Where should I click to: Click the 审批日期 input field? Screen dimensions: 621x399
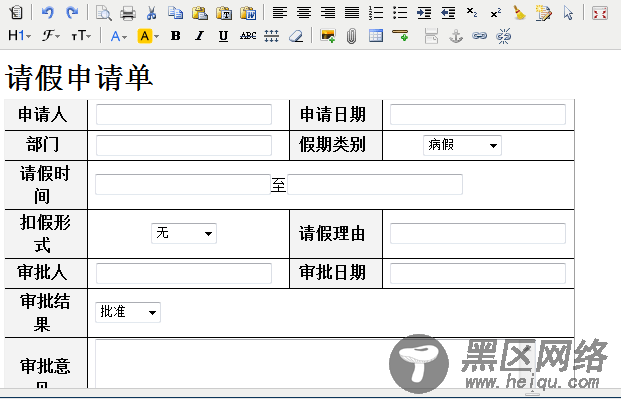point(478,273)
